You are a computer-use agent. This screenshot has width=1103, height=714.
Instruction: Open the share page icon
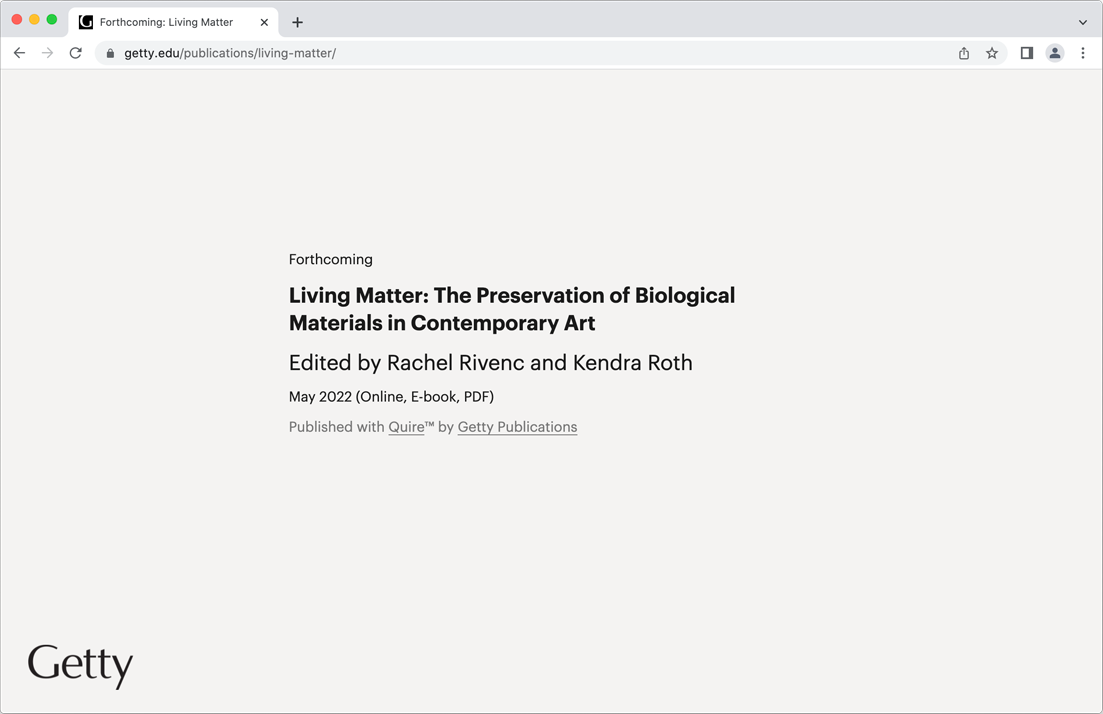[963, 53]
